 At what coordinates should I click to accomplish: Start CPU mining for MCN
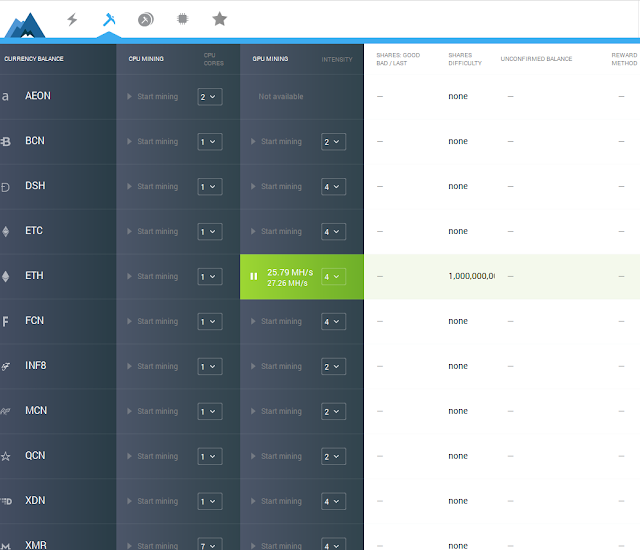click(x=153, y=411)
